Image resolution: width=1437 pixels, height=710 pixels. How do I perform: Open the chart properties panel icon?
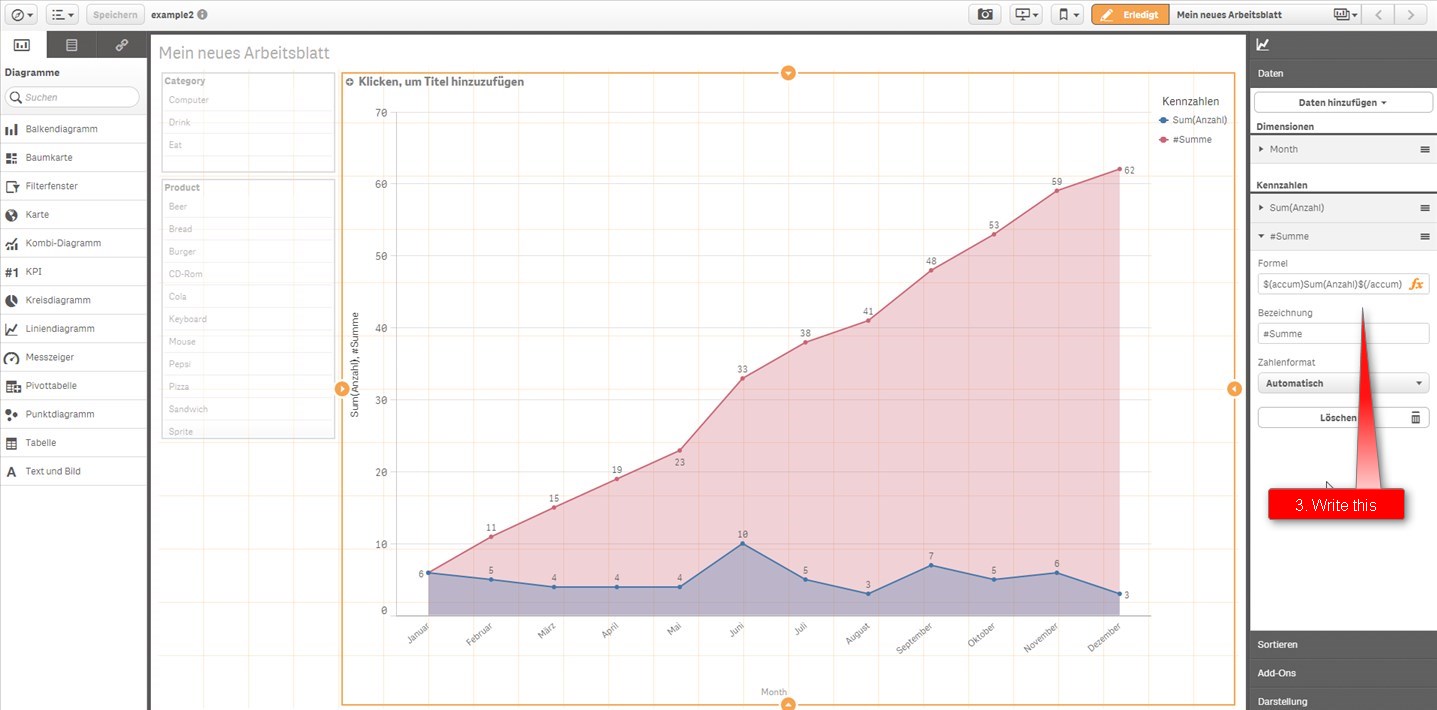(x=1263, y=44)
